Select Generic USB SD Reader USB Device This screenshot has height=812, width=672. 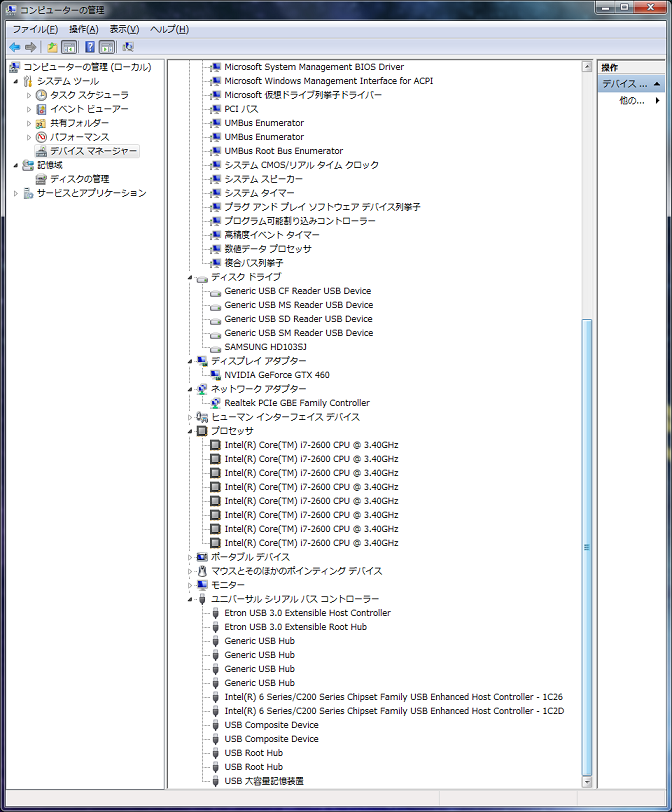point(298,319)
